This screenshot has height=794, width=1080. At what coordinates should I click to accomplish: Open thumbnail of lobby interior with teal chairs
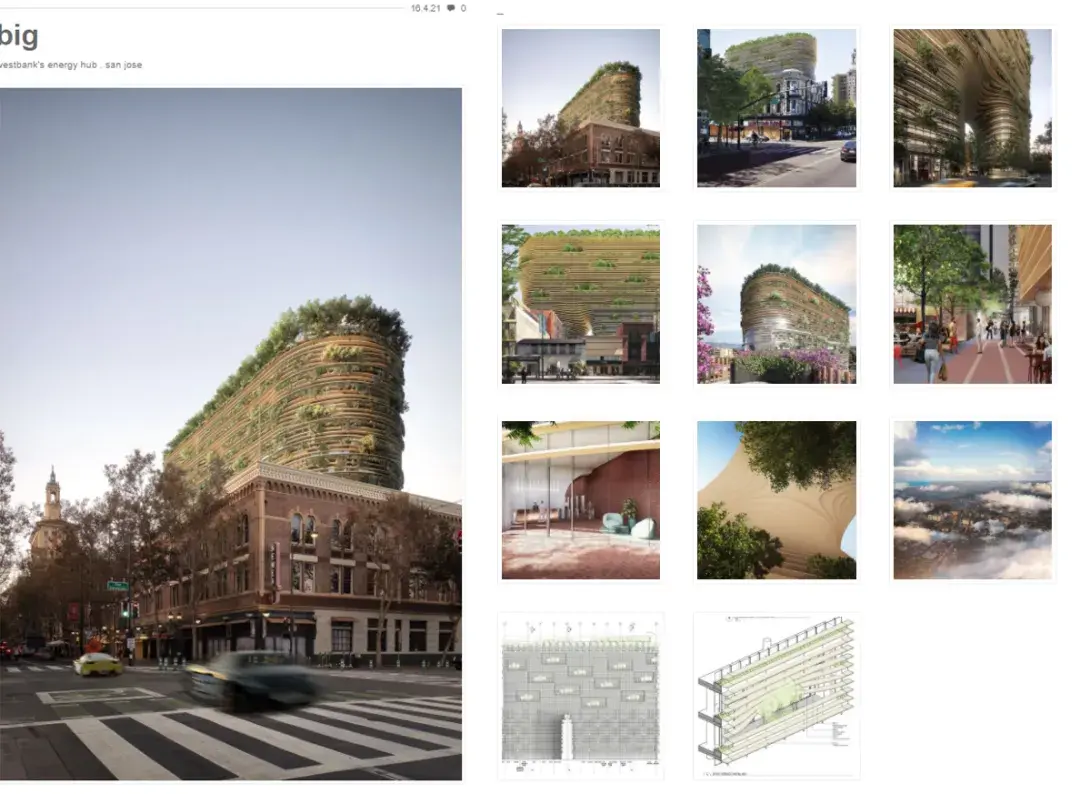click(x=581, y=500)
